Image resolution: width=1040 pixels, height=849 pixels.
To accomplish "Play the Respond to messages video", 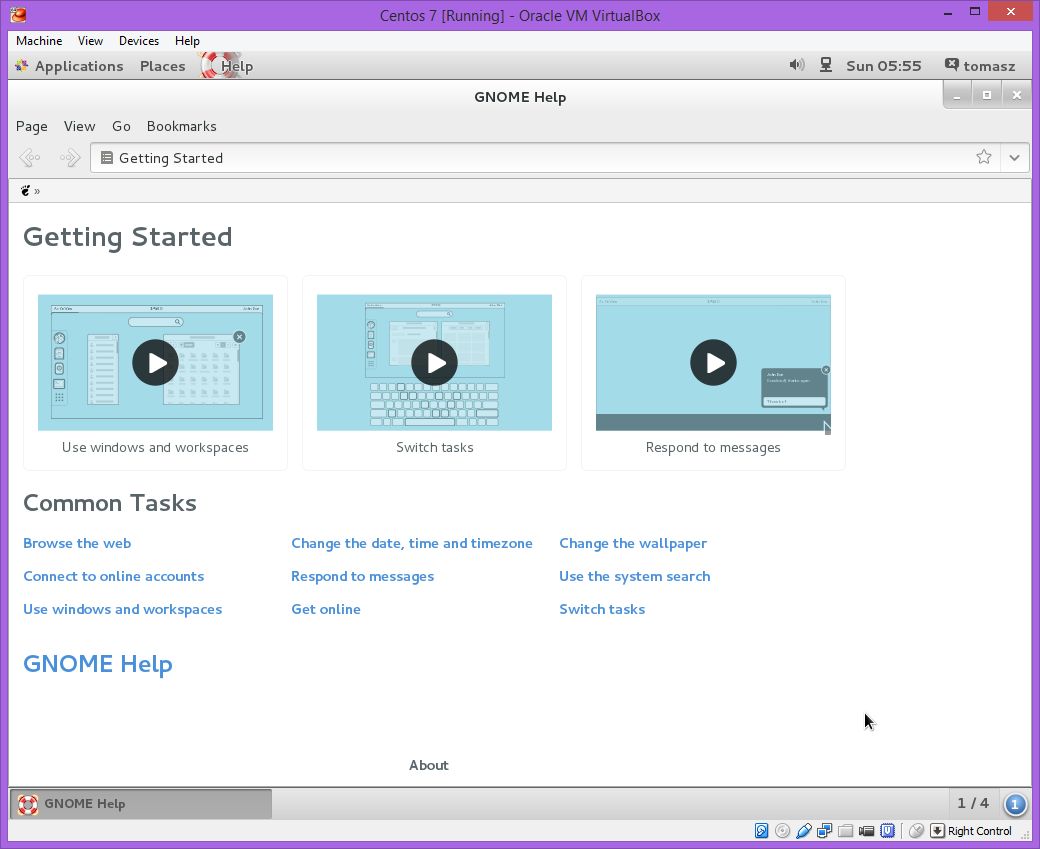I will coord(713,363).
